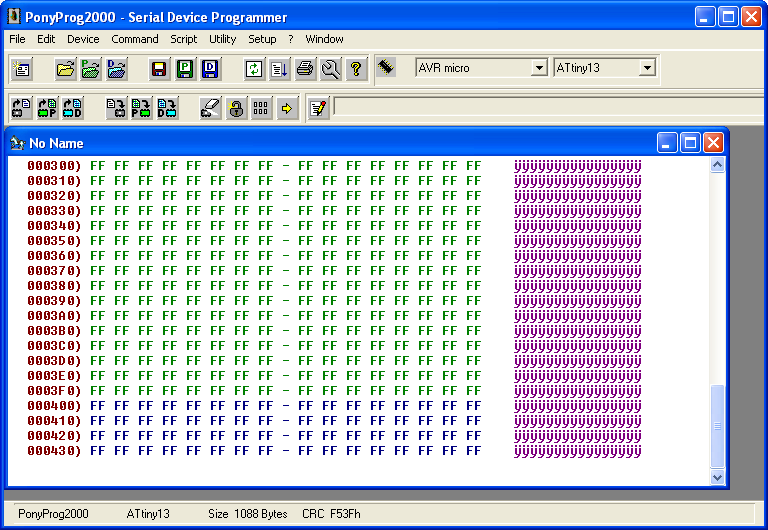Print the buffer using the printer icon

305,69
